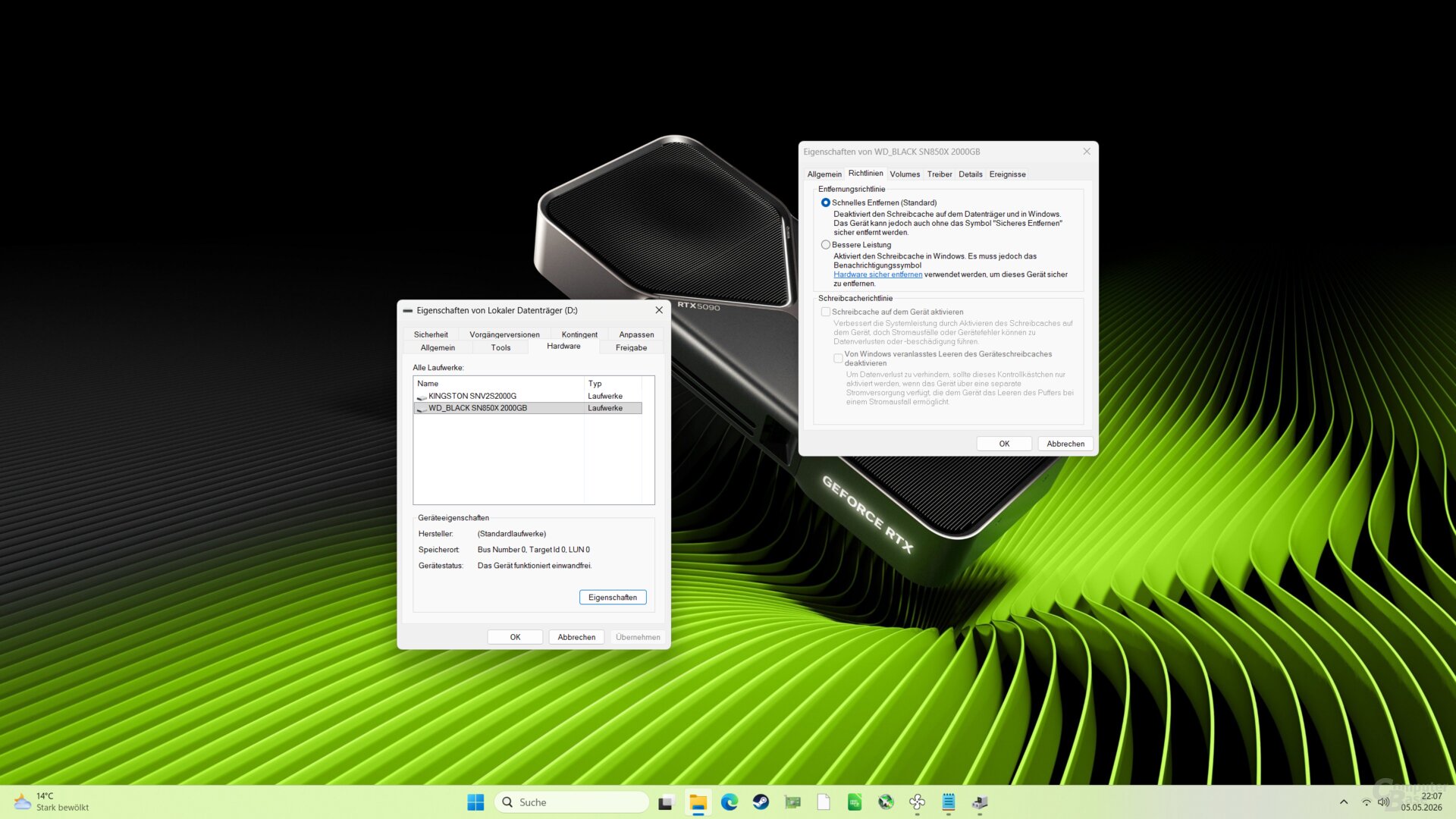Image resolution: width=1456 pixels, height=819 pixels.
Task: Open the Windows Start menu
Action: tap(475, 802)
